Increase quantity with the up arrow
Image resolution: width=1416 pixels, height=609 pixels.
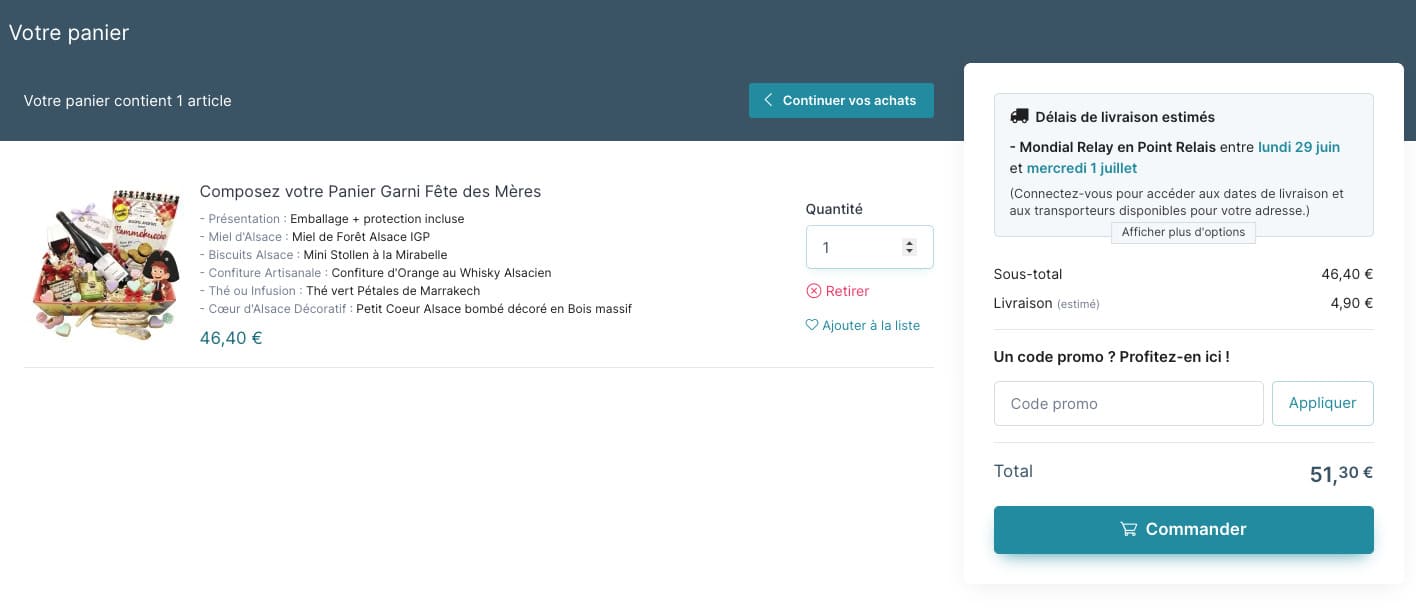click(909, 243)
